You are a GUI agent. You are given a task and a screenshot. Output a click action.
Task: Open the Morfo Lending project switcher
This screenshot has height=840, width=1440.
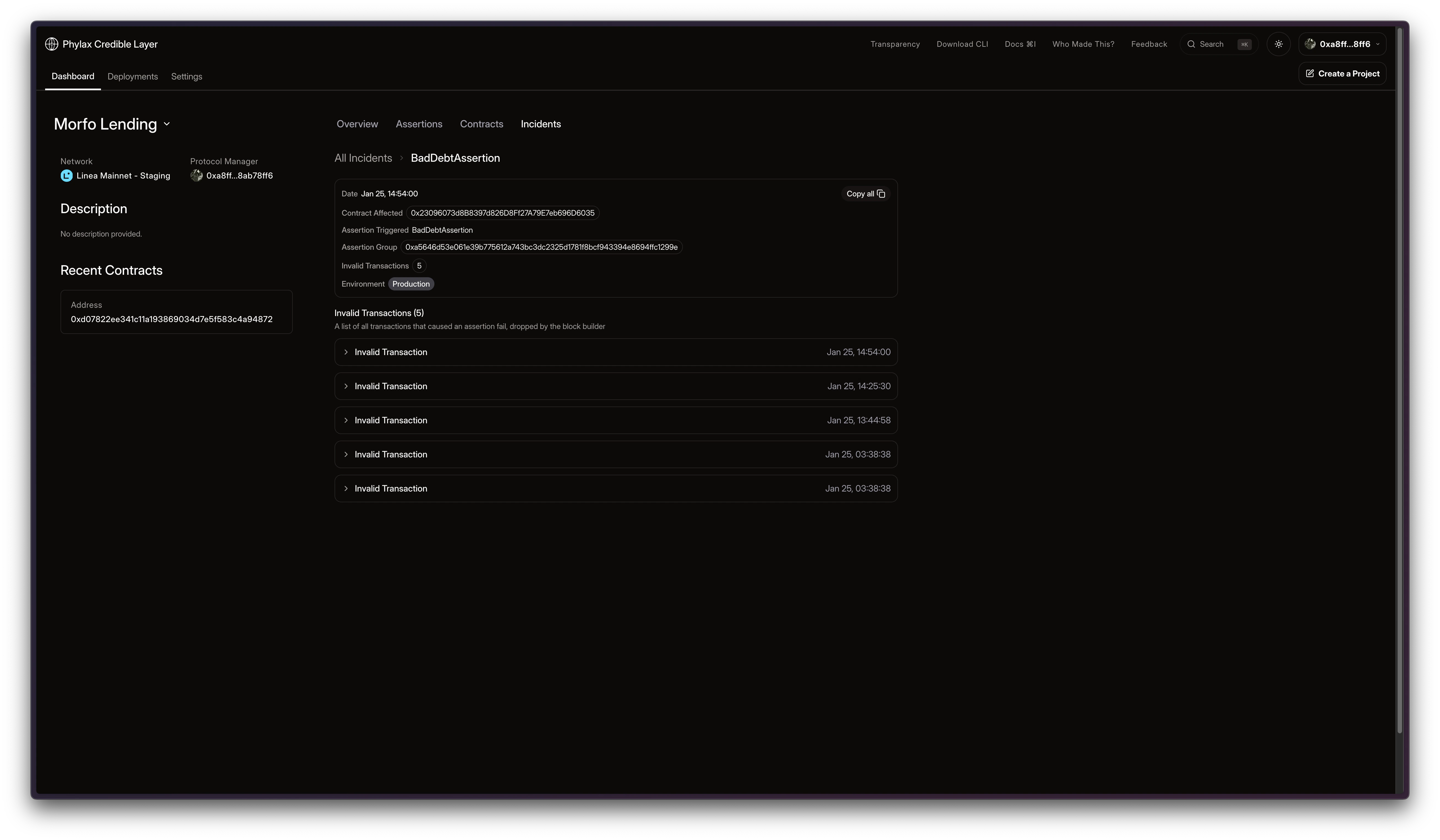coord(166,124)
